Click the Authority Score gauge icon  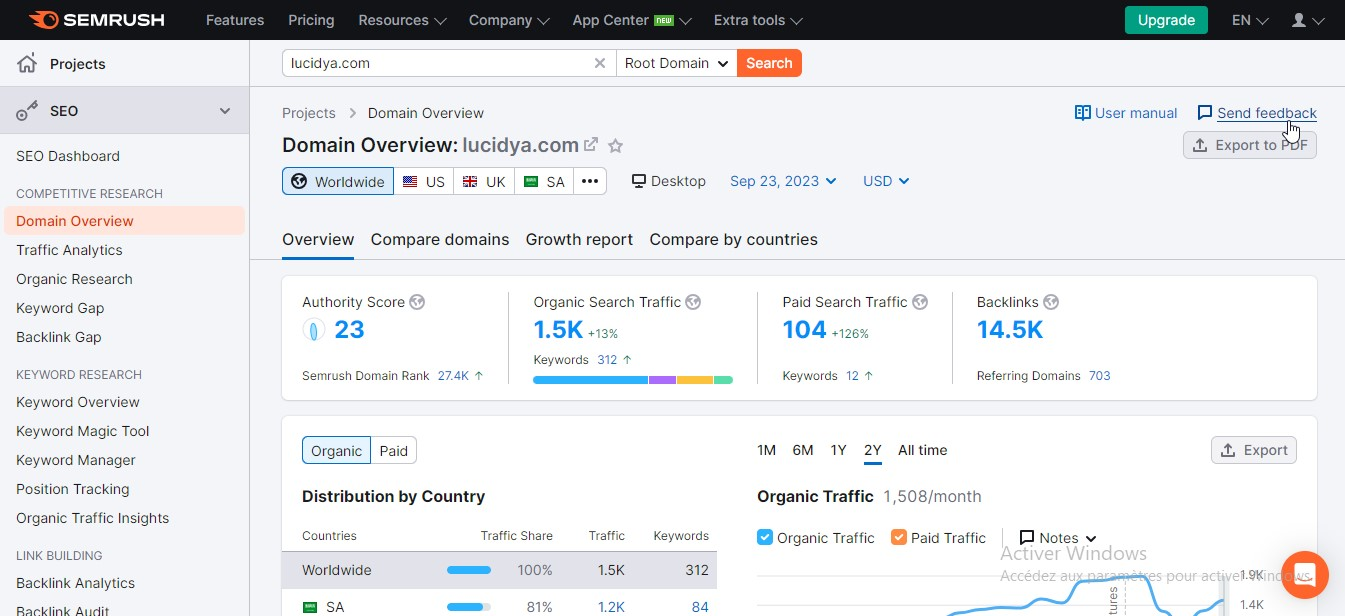(314, 330)
